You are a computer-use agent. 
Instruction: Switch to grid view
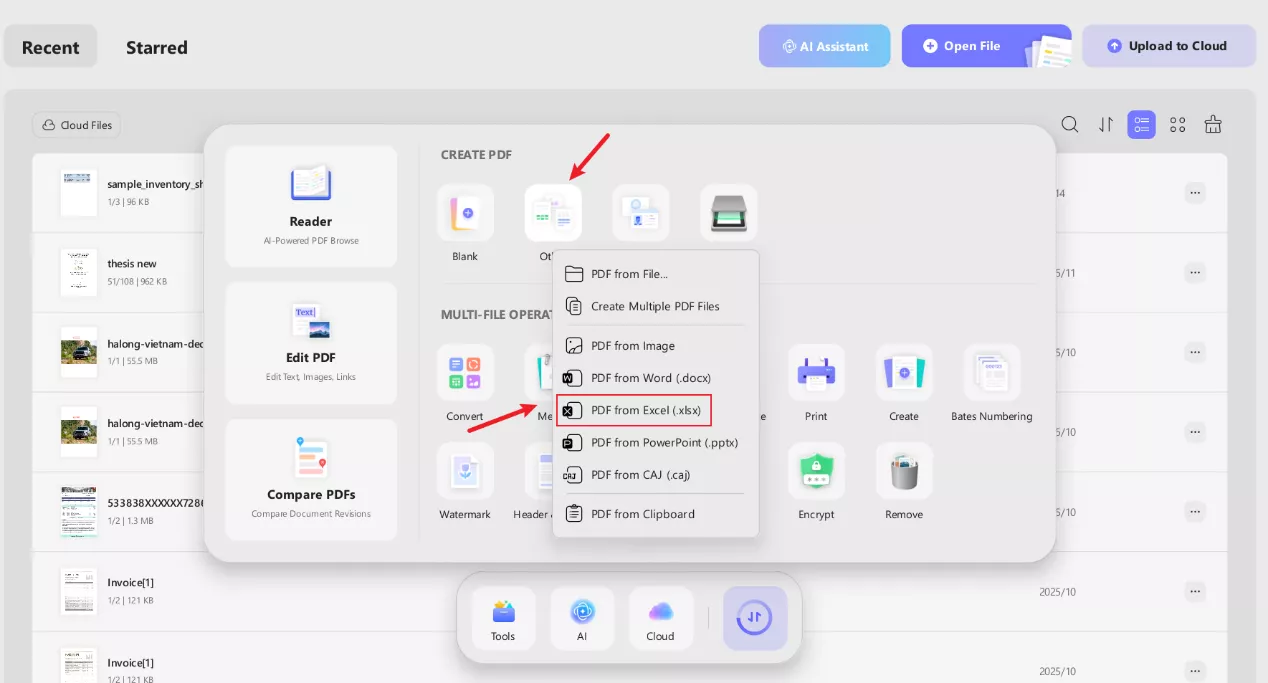[x=1177, y=125]
